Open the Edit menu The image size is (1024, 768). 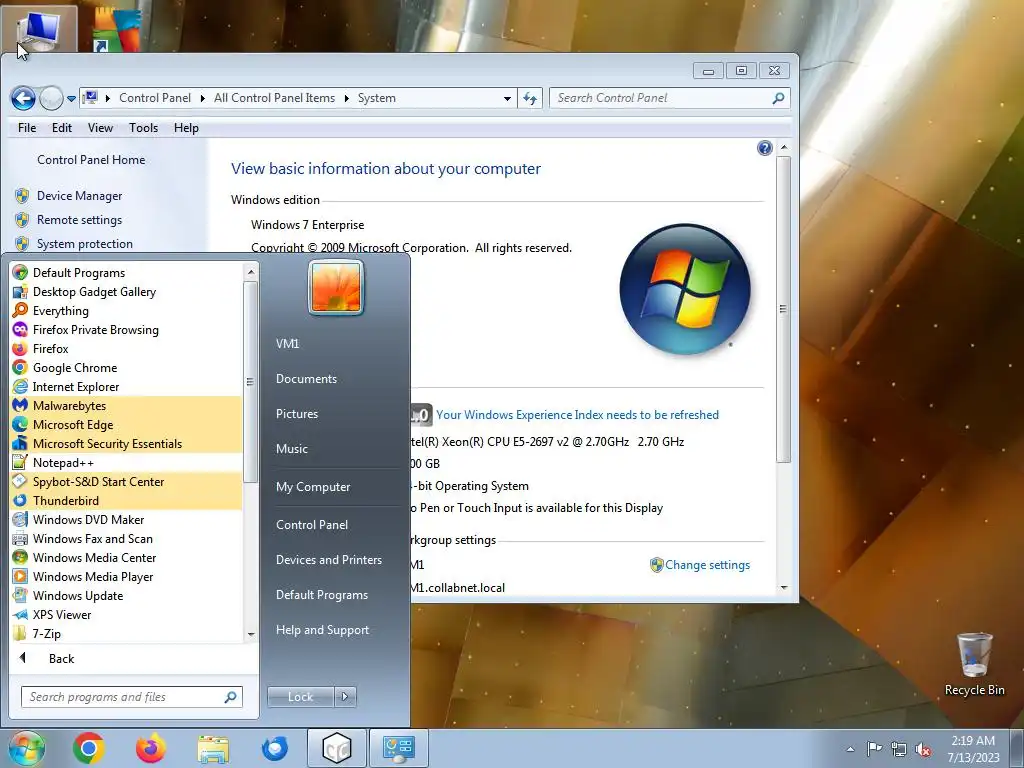tap(62, 128)
